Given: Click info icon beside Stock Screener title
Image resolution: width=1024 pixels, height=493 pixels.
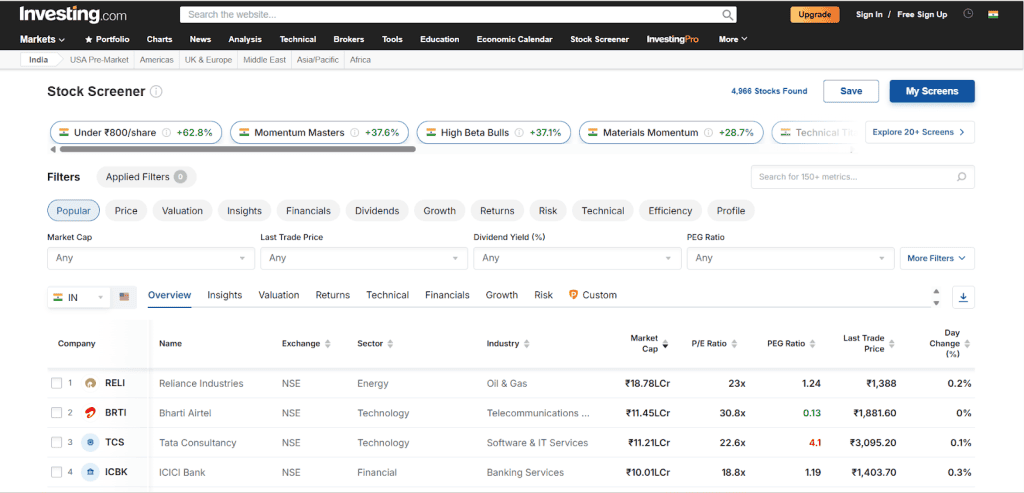Looking at the screenshot, I should 156,91.
